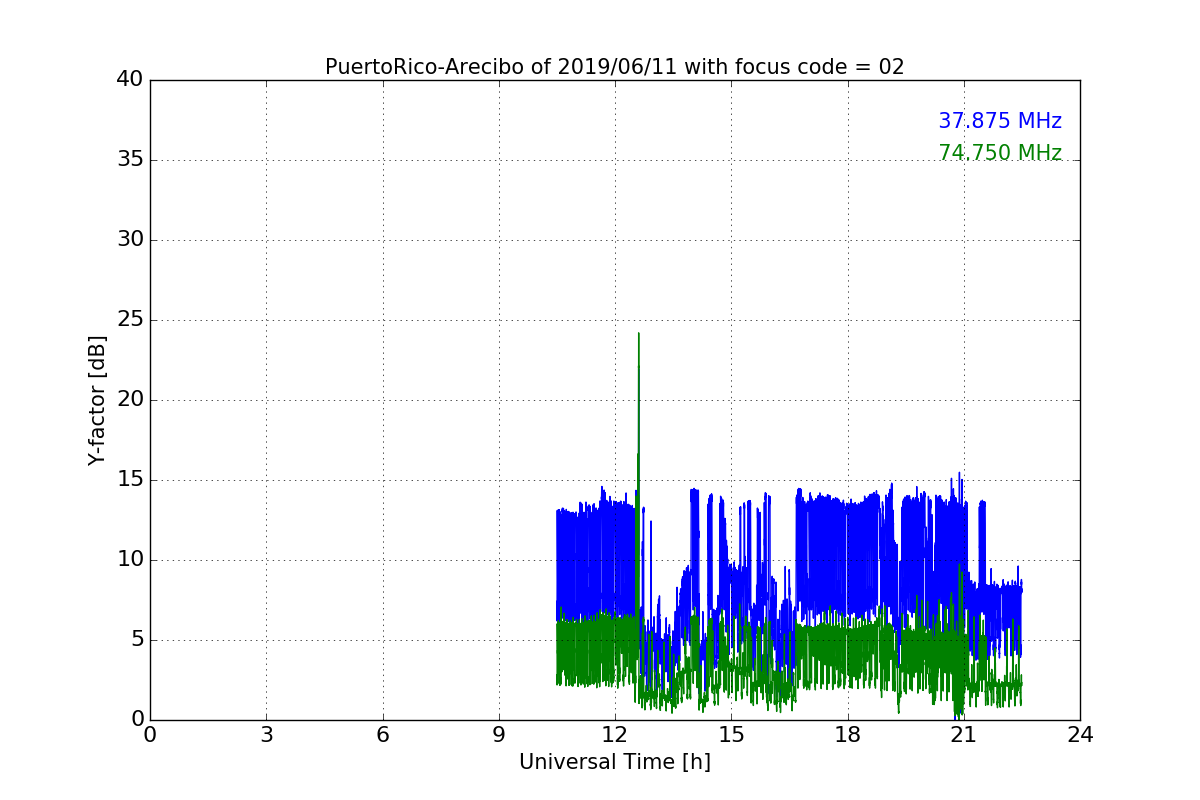Select the blue 37.875 MHz legend label
This screenshot has height=800, width=1200.
coord(1000,121)
